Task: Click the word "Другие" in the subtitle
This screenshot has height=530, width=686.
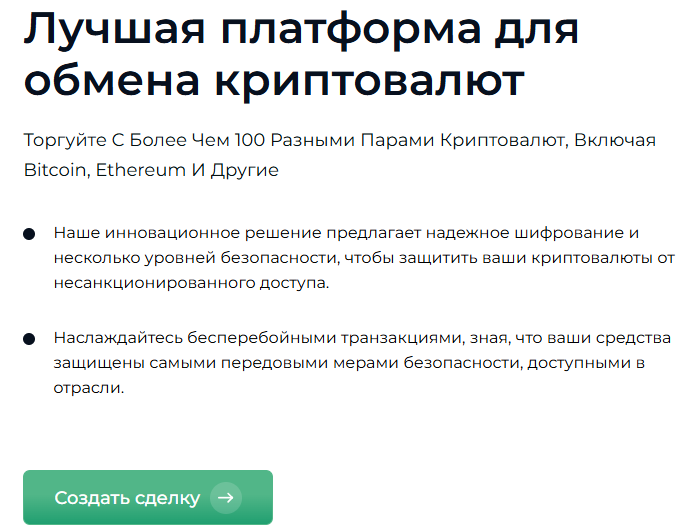Action: pyautogui.click(x=245, y=170)
